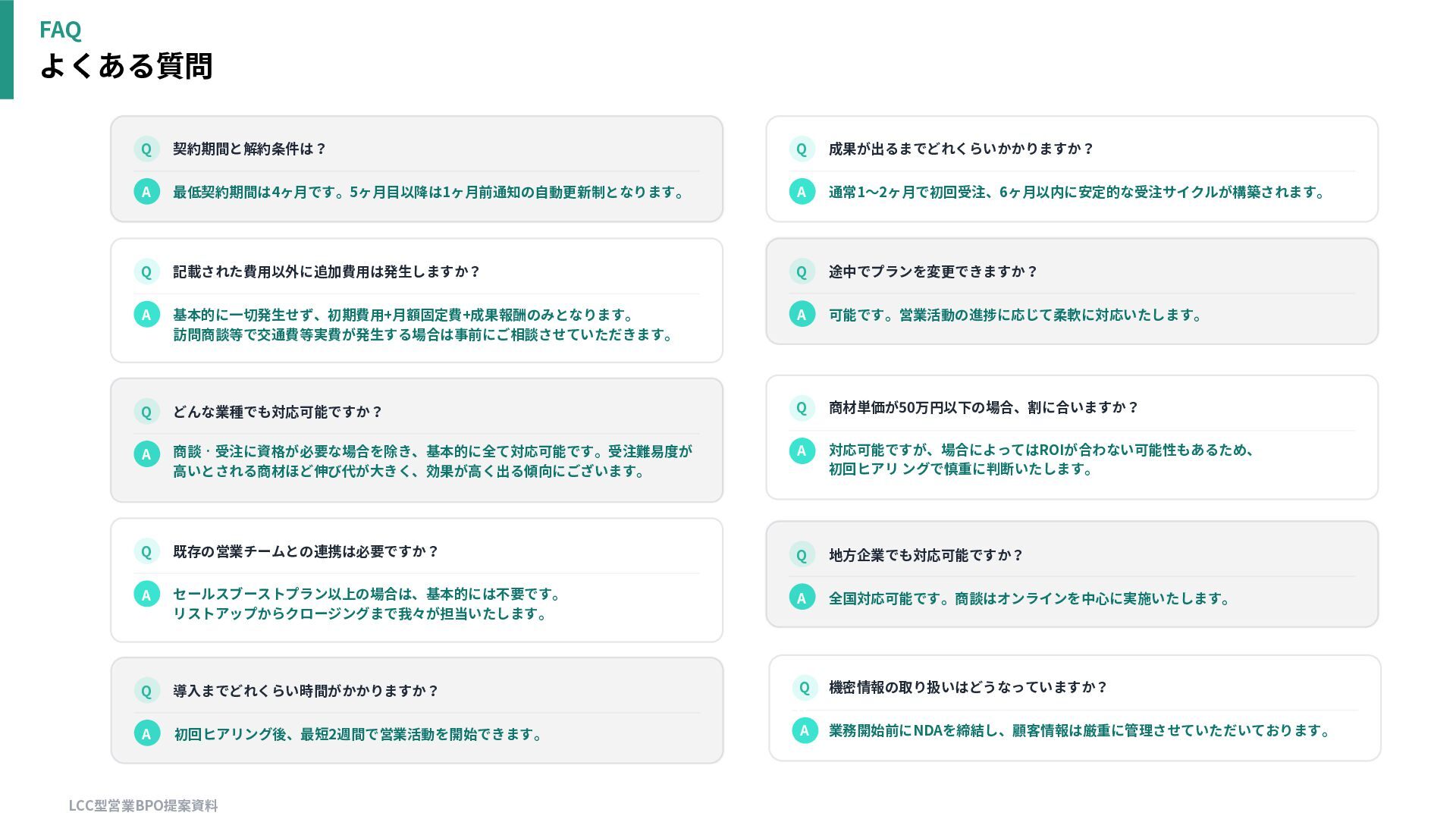Click the Q icon for 既存の営業チームとの連携 question

146,551
